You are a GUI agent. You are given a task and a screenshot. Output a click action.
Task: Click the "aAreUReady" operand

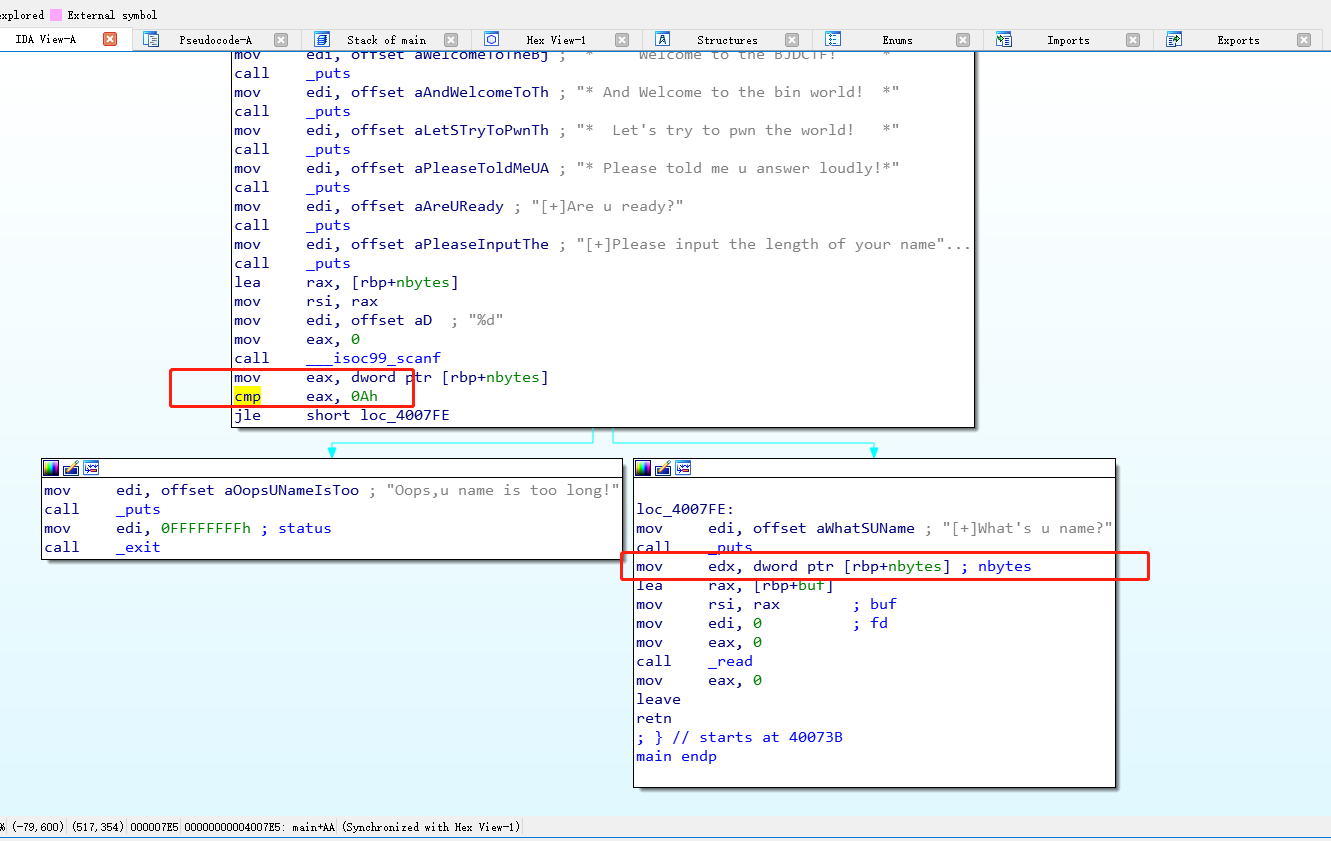tap(458, 206)
